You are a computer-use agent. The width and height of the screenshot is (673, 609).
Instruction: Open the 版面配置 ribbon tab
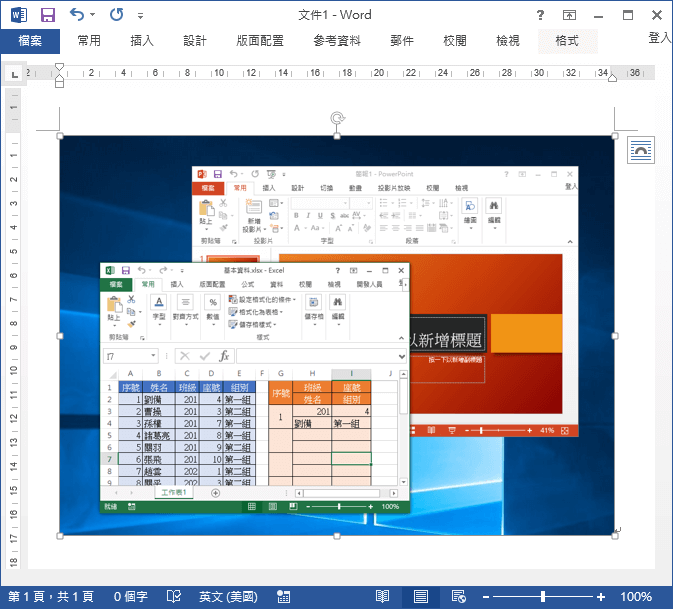(260, 41)
